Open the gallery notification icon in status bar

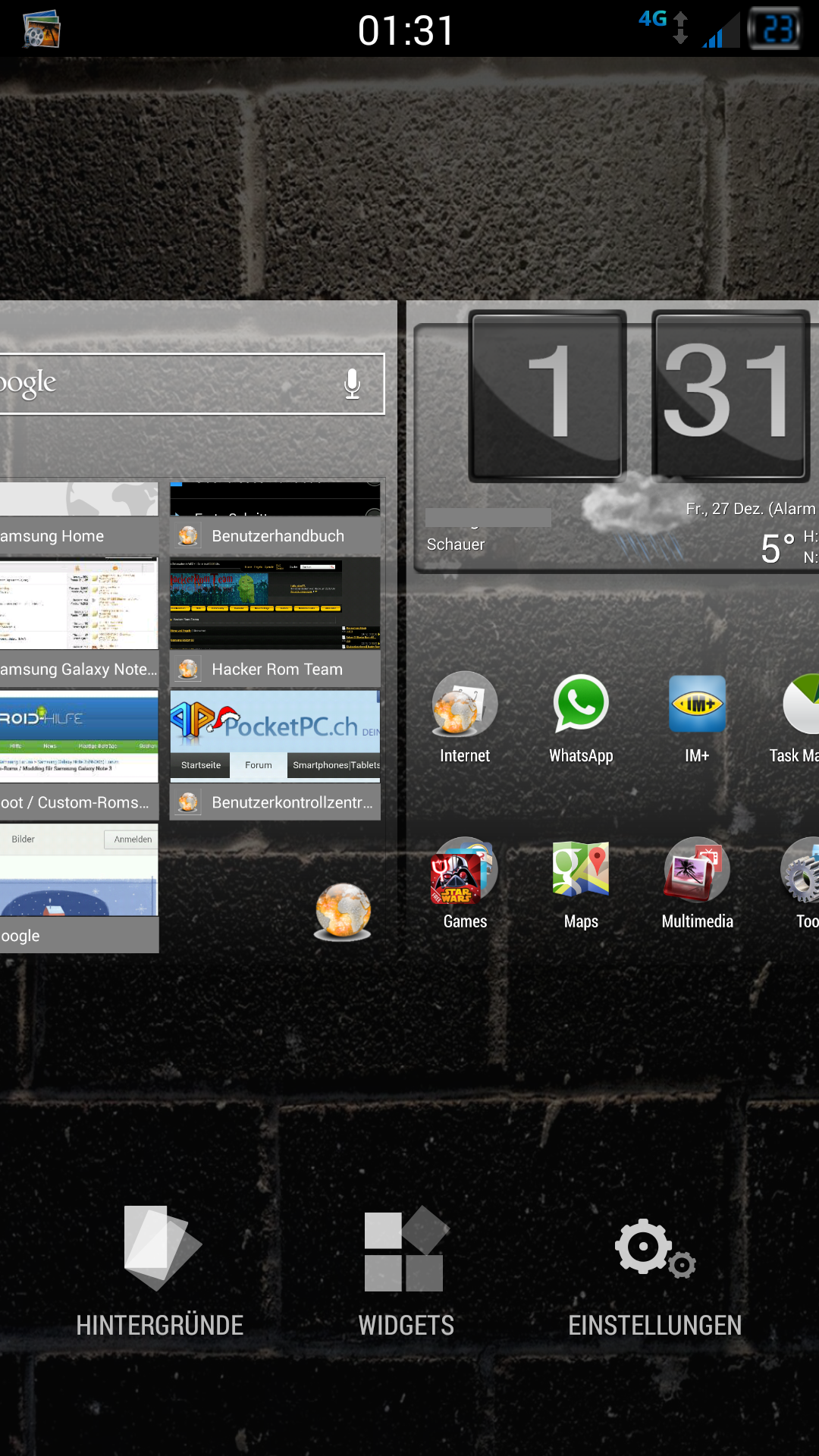tap(41, 29)
